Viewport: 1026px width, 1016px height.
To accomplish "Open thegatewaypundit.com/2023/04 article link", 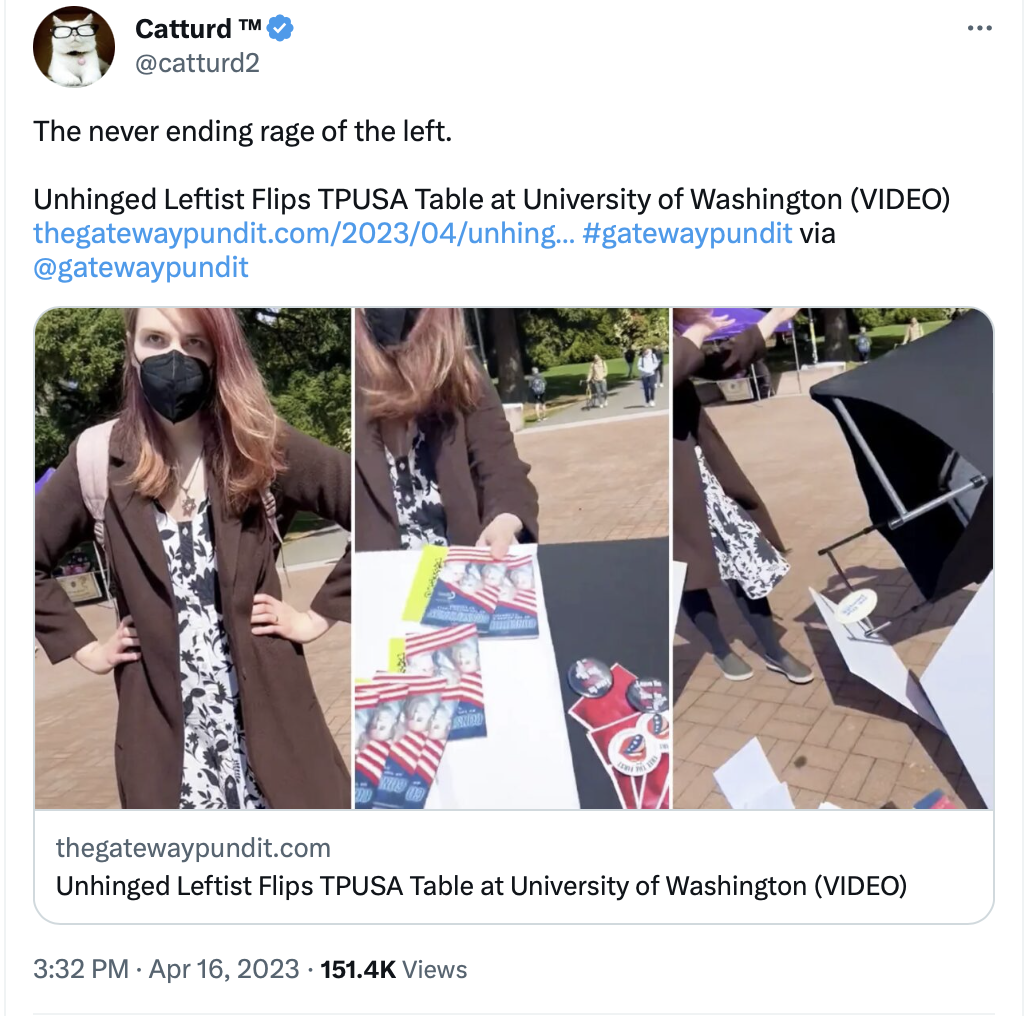I will [x=304, y=234].
